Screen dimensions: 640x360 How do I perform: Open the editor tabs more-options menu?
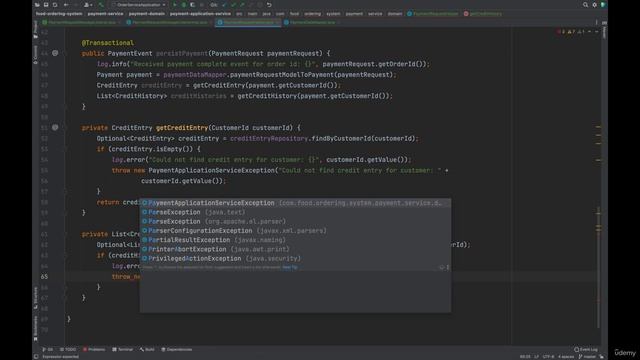pos(596,22)
